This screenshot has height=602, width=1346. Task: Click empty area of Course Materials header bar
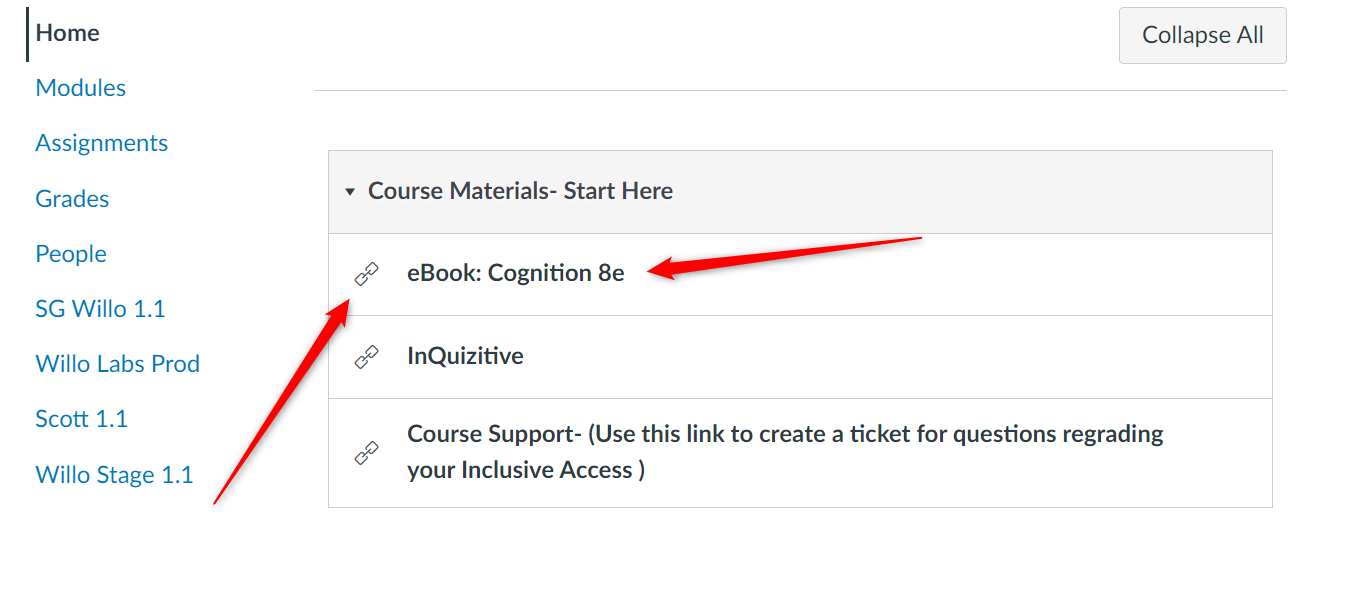click(x=970, y=192)
